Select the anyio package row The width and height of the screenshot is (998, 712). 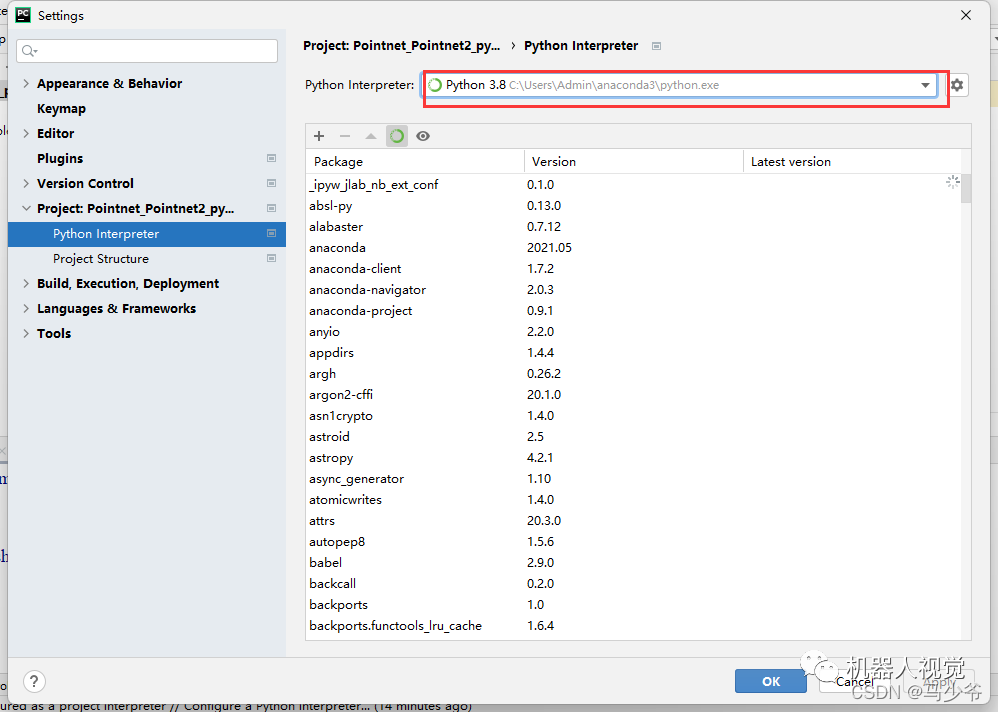pyautogui.click(x=633, y=332)
